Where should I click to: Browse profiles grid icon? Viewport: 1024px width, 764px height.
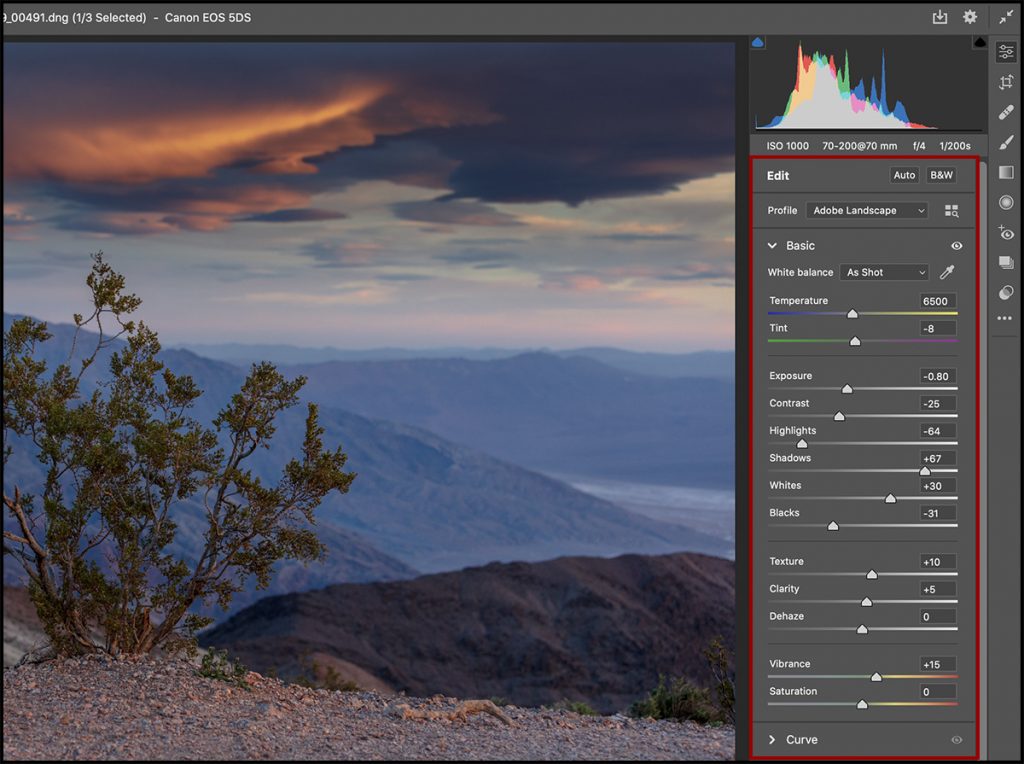click(x=952, y=210)
